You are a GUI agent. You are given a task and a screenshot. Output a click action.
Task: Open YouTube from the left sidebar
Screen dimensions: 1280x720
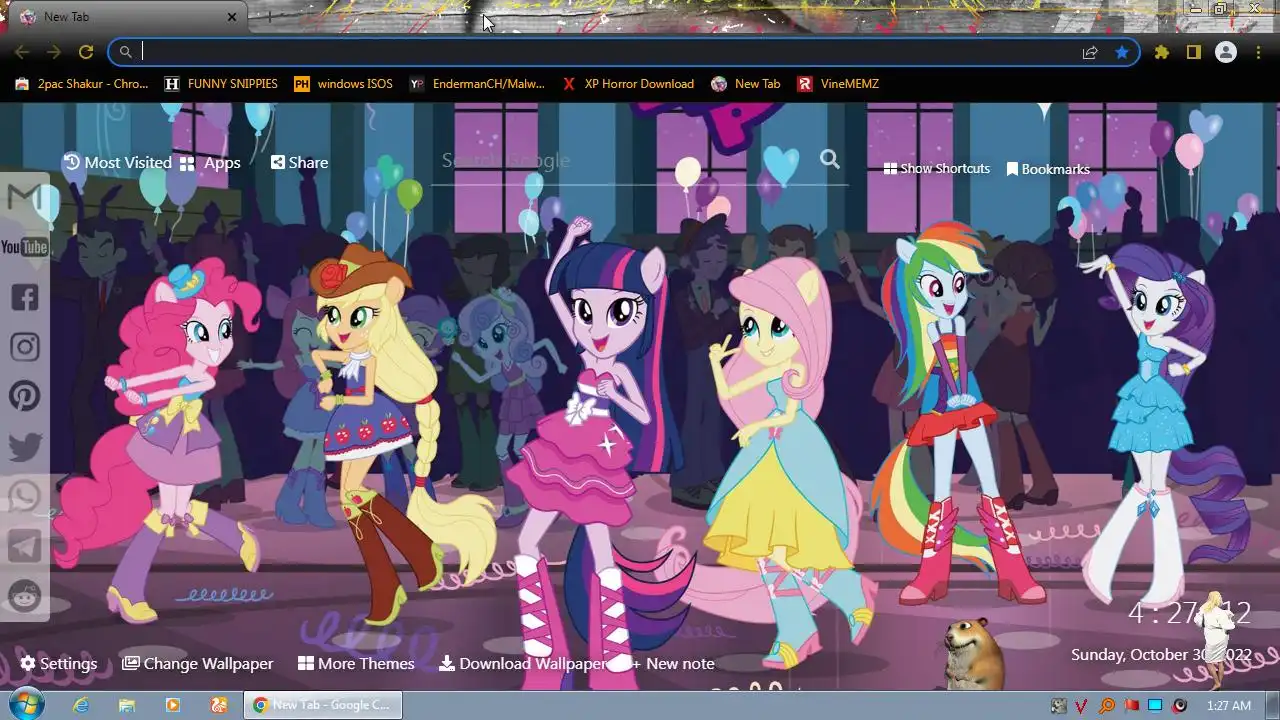[24, 247]
